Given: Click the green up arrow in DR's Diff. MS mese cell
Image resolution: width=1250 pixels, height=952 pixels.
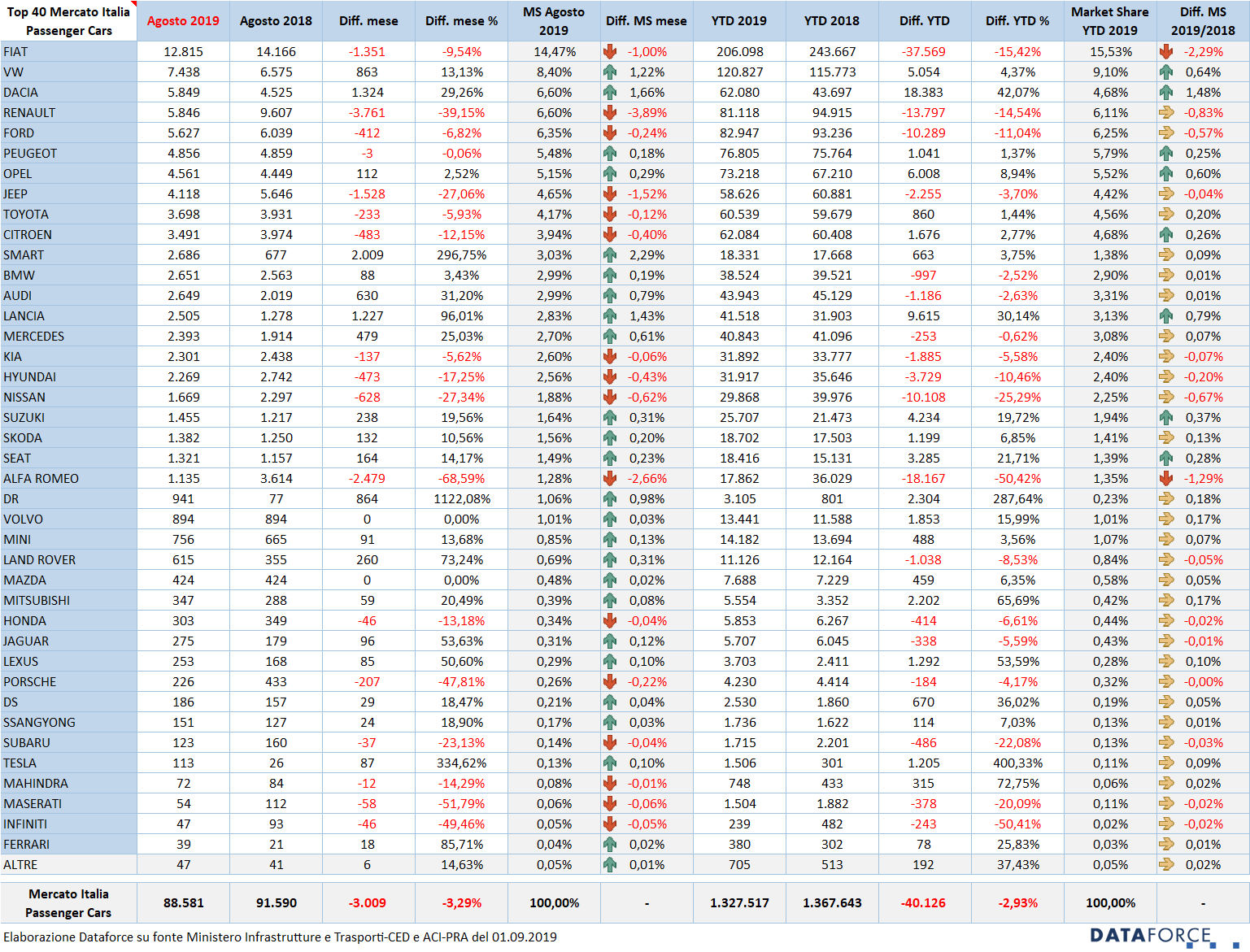Looking at the screenshot, I should point(610,498).
